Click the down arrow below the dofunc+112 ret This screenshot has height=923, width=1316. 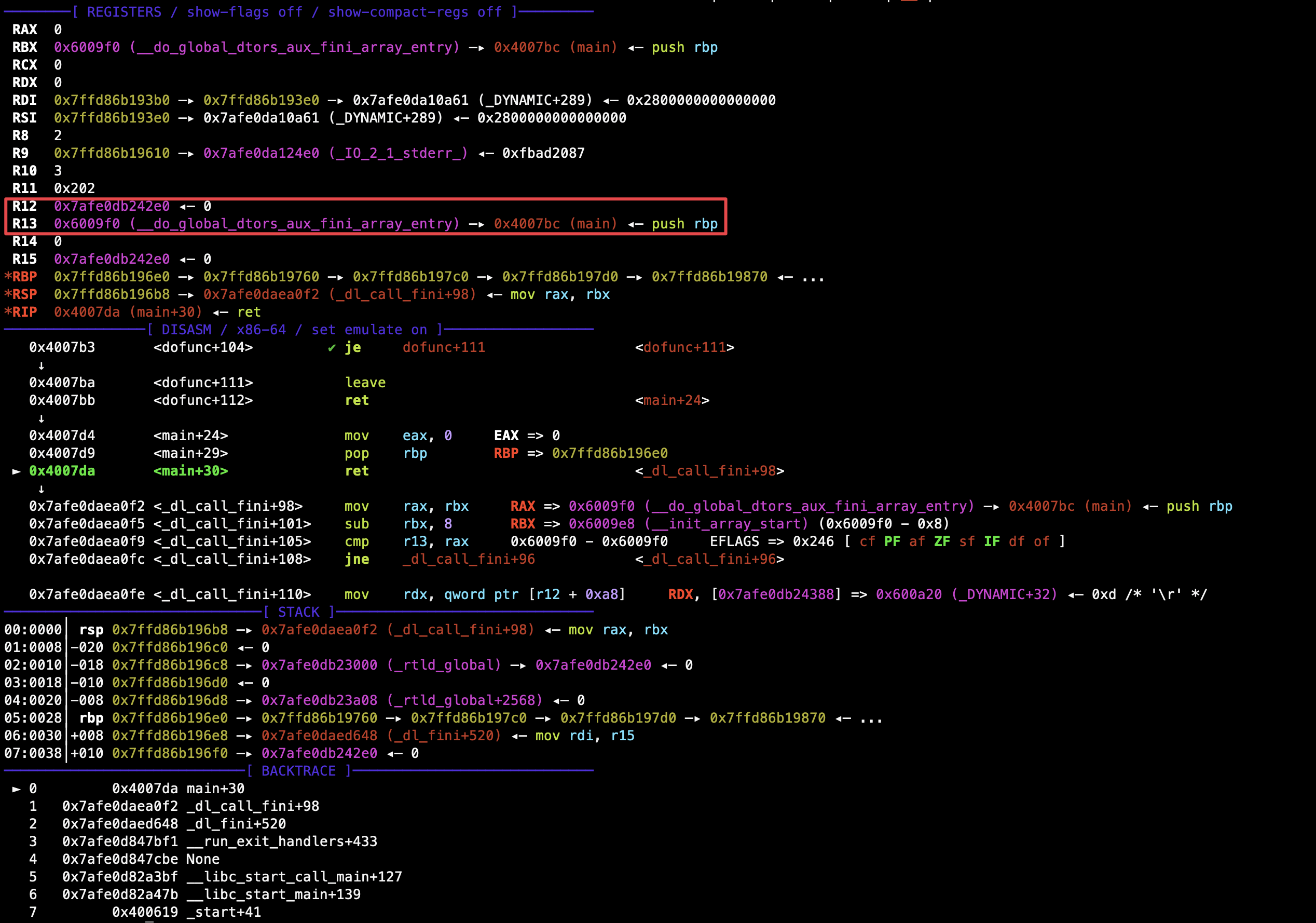point(42,418)
